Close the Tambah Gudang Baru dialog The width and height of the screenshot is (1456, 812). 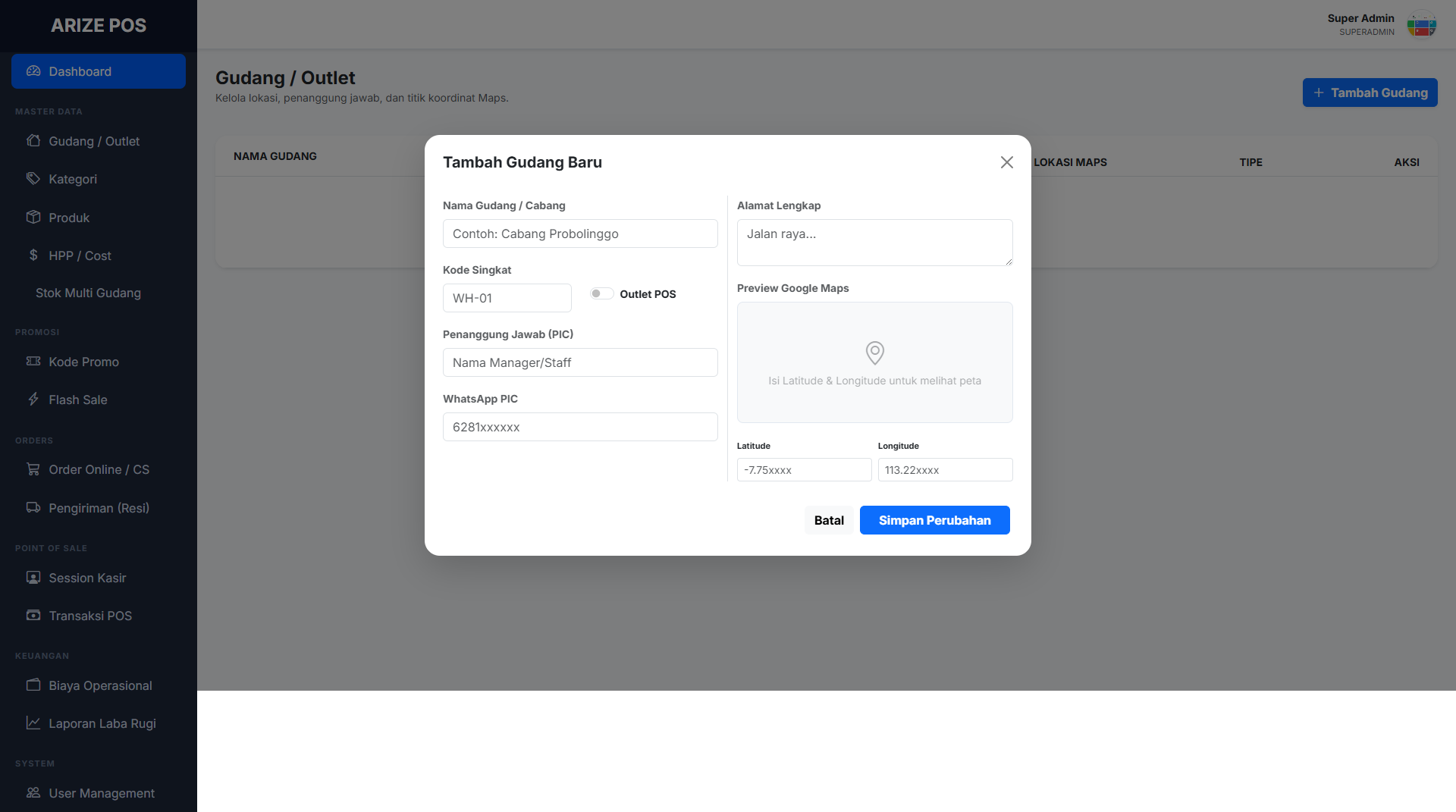click(x=1006, y=162)
